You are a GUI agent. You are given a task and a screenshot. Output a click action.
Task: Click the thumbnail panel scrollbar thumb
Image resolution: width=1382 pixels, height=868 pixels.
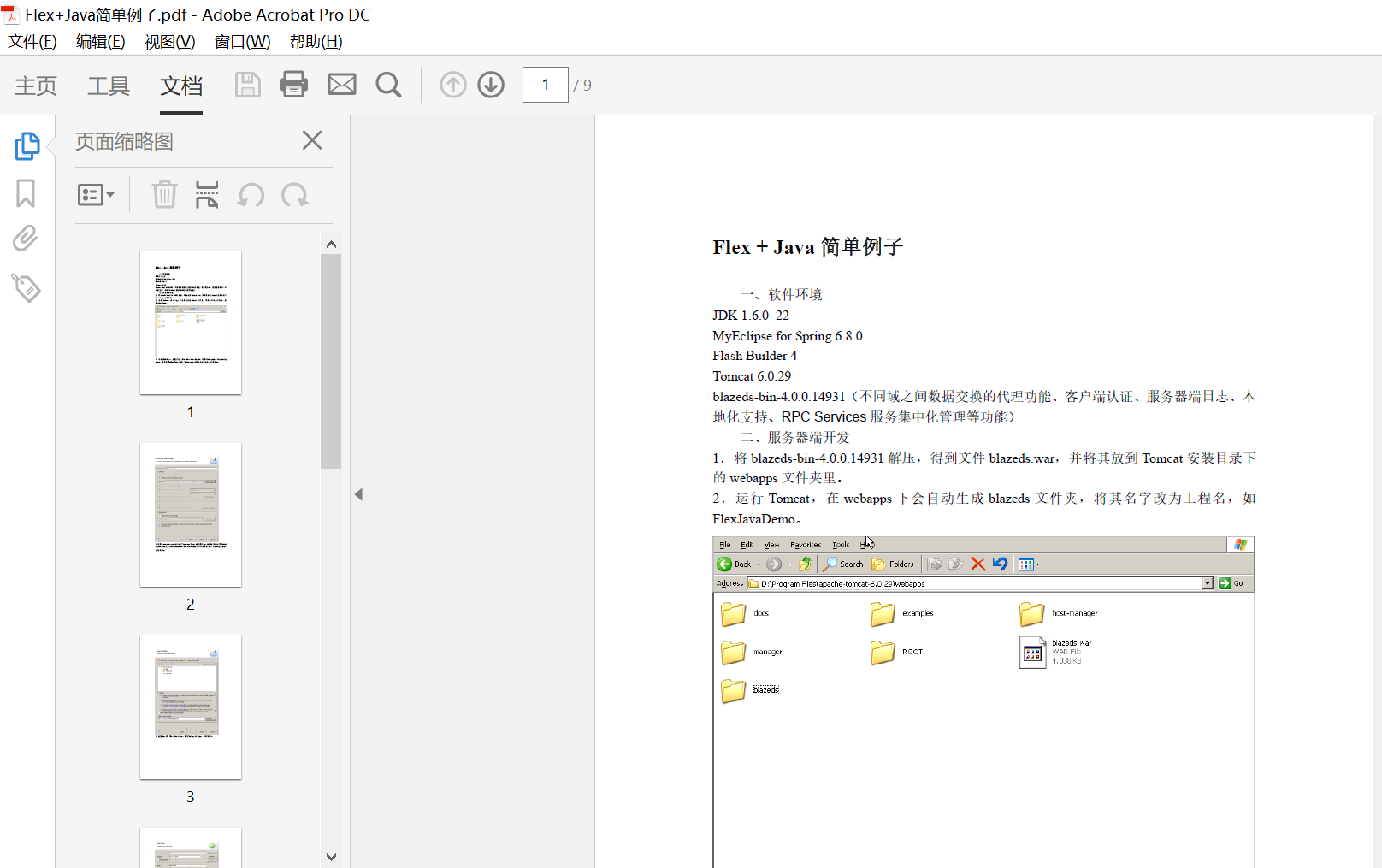pyautogui.click(x=331, y=362)
